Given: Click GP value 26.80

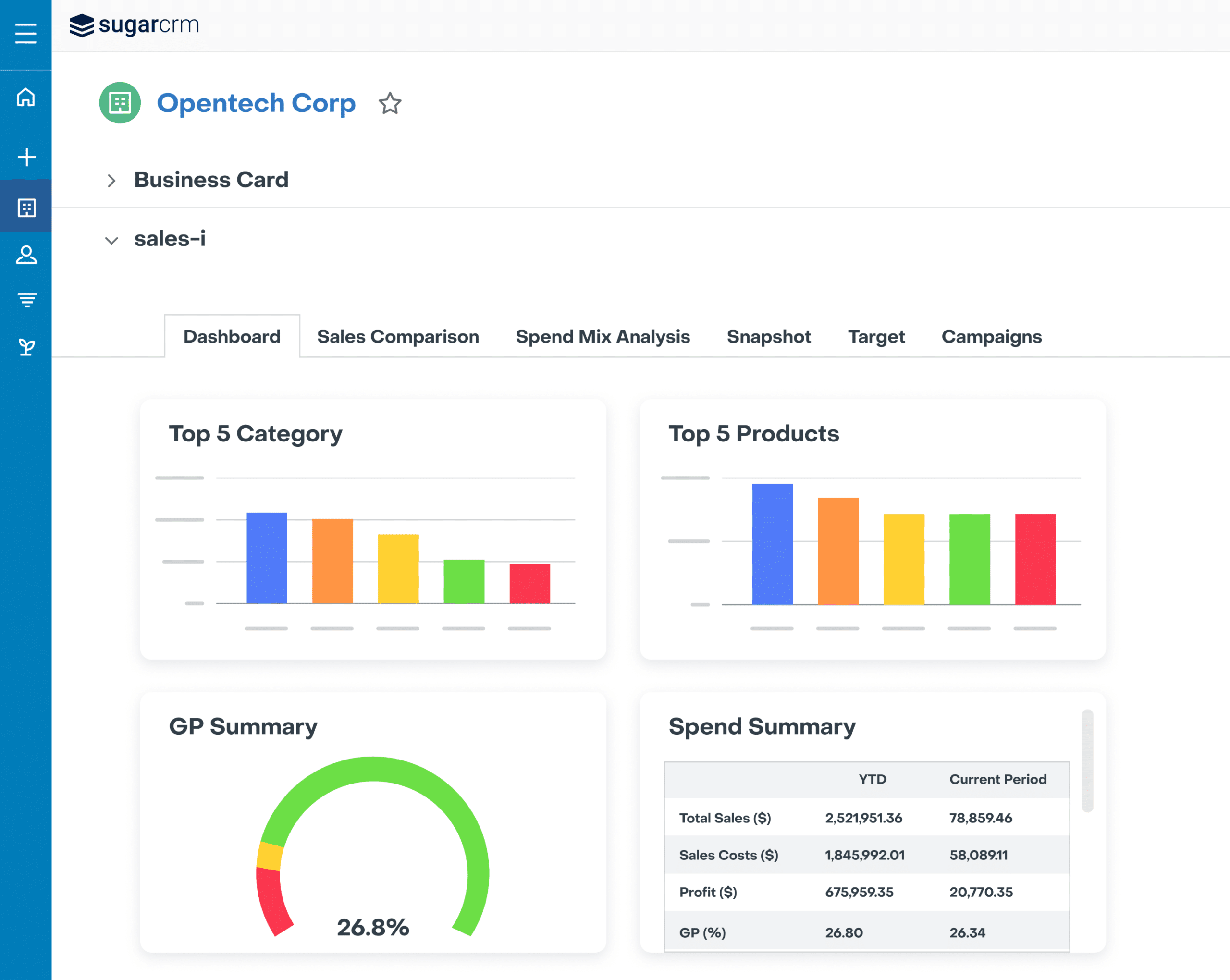Looking at the screenshot, I should [x=843, y=932].
